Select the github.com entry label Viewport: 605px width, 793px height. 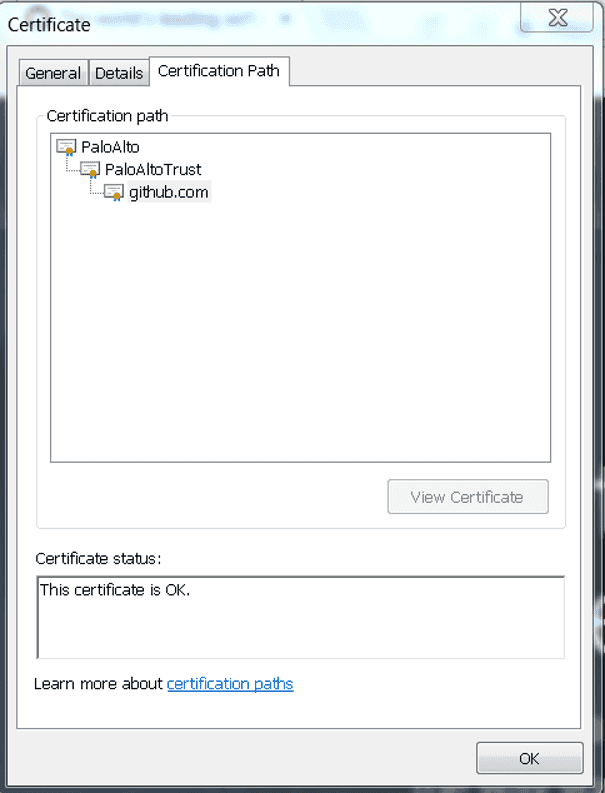coord(169,192)
